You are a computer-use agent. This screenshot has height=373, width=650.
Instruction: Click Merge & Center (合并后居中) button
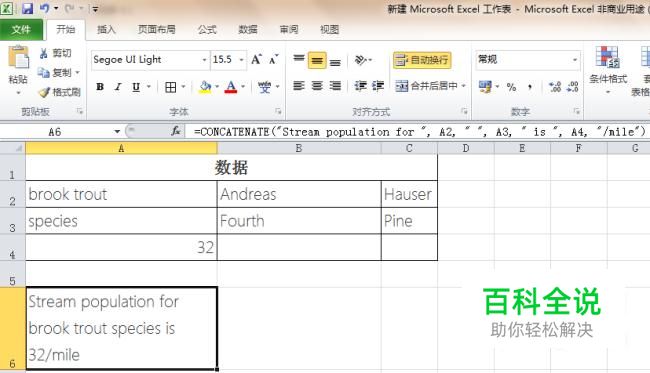(426, 86)
